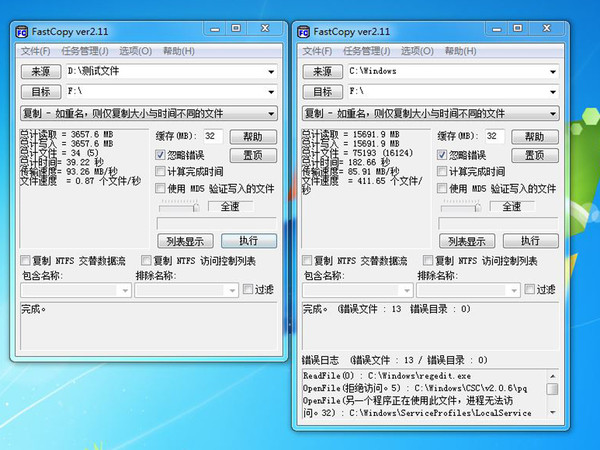Click 全速 speed label in left window

tap(230, 207)
